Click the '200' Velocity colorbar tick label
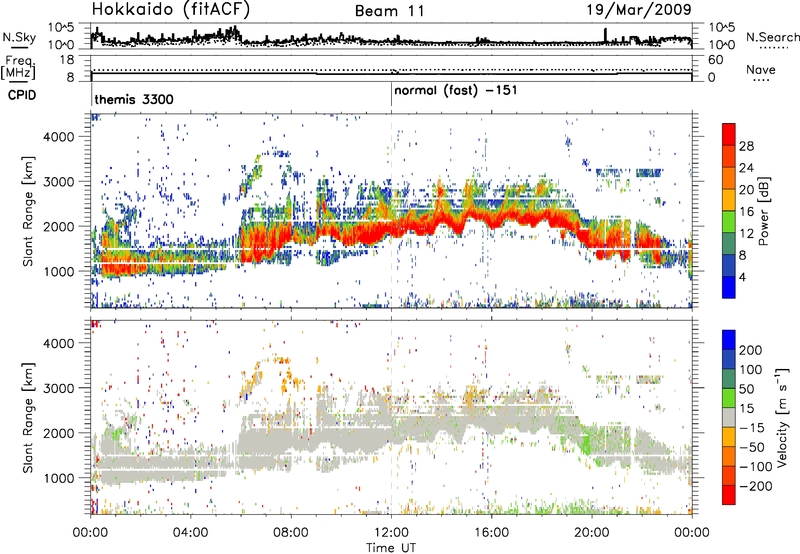This screenshot has height=554, width=800. pyautogui.click(x=751, y=350)
